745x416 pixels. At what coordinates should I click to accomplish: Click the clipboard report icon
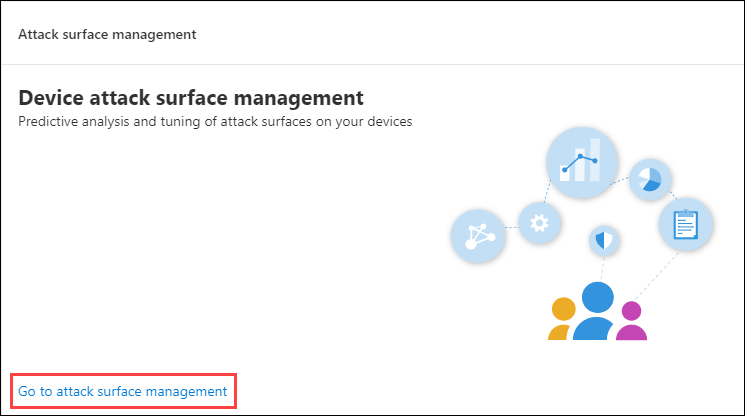tap(685, 224)
